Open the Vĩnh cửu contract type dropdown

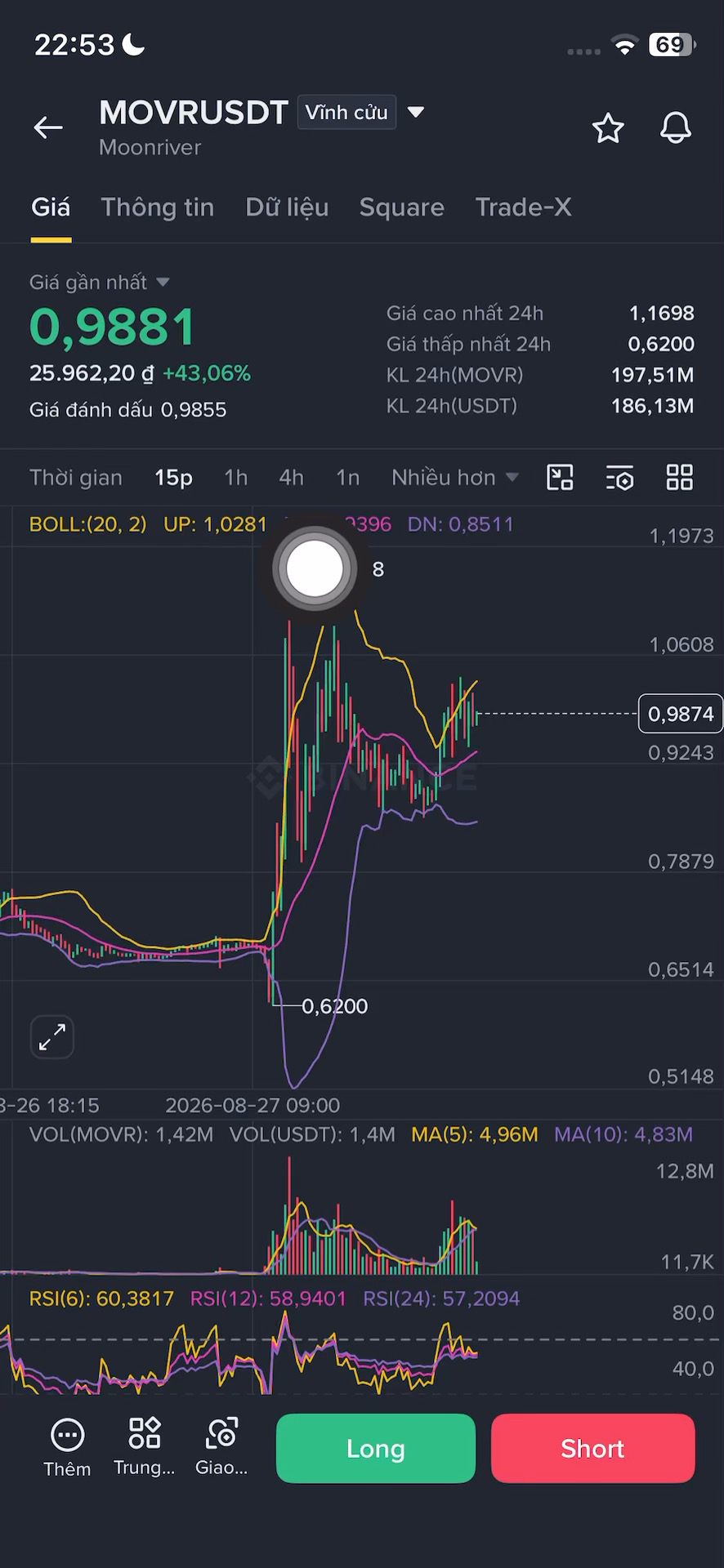click(346, 113)
